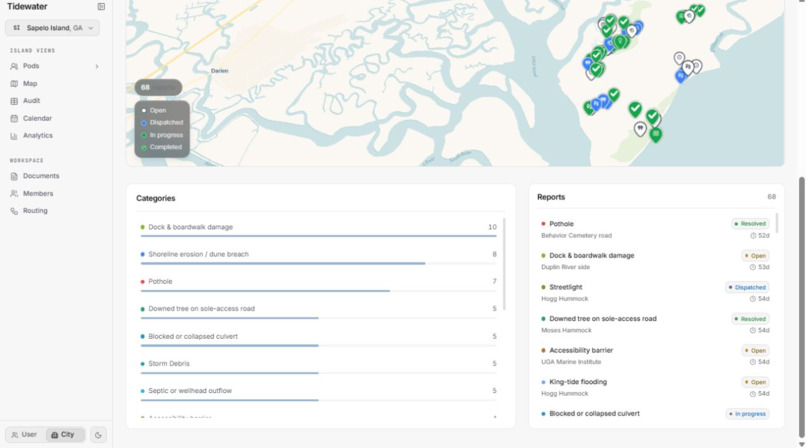Viewport: 806px width, 448px height.
Task: Click the Members people icon
Action: 14,194
